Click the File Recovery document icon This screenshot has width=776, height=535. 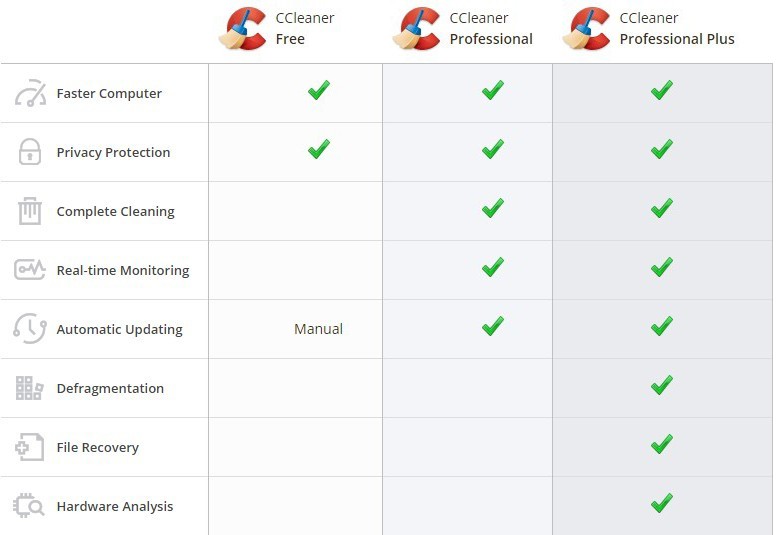[30, 447]
